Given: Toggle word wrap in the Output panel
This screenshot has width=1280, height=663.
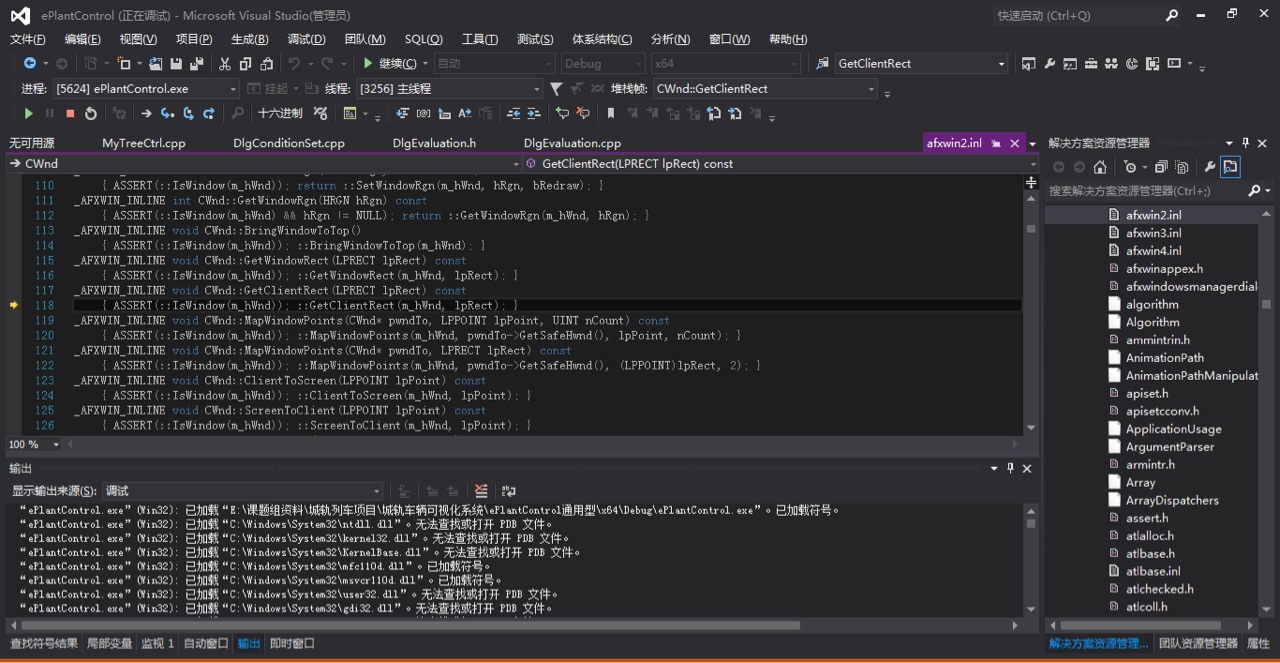Looking at the screenshot, I should [509, 491].
